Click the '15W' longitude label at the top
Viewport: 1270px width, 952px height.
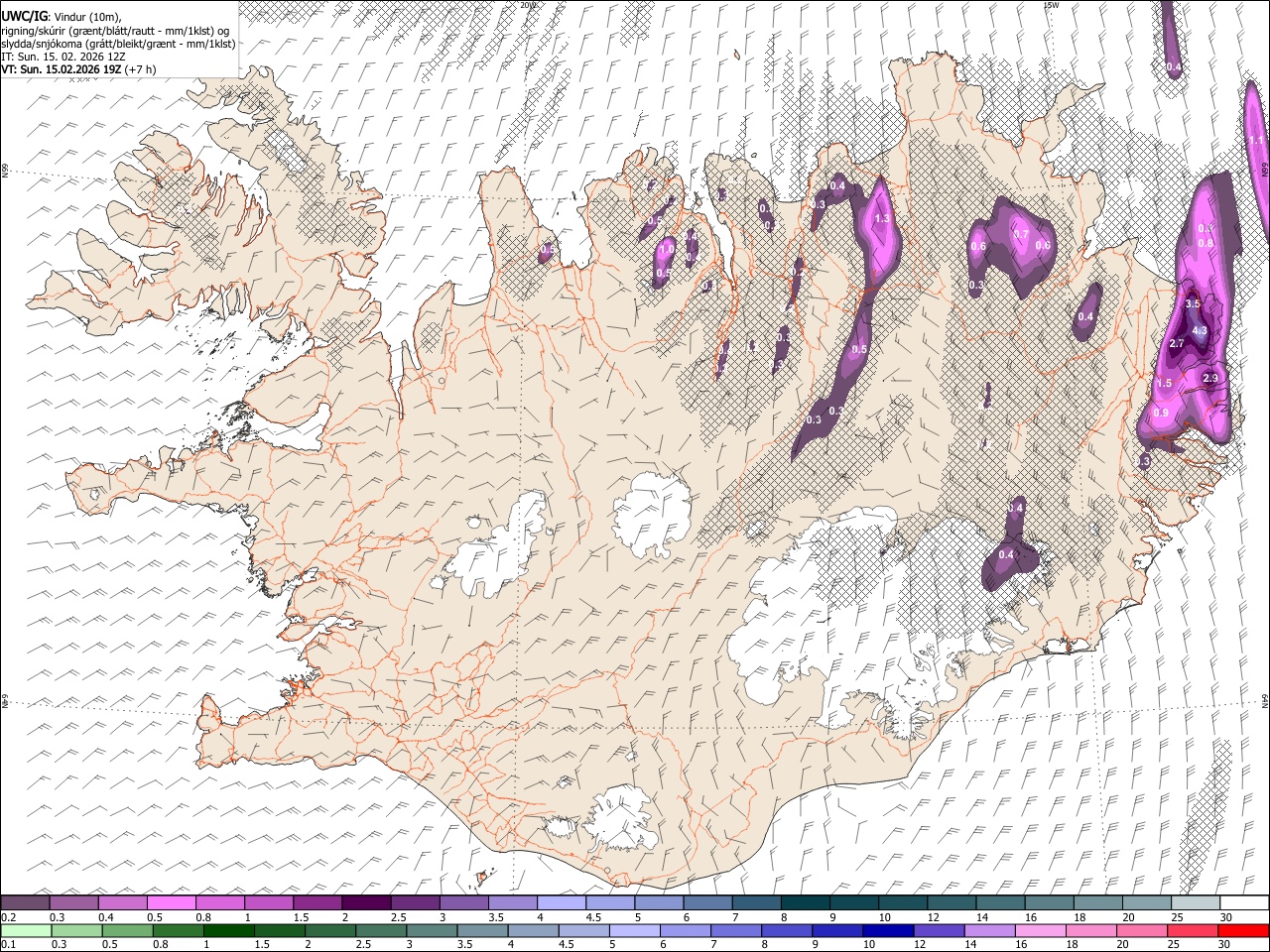point(1051,5)
